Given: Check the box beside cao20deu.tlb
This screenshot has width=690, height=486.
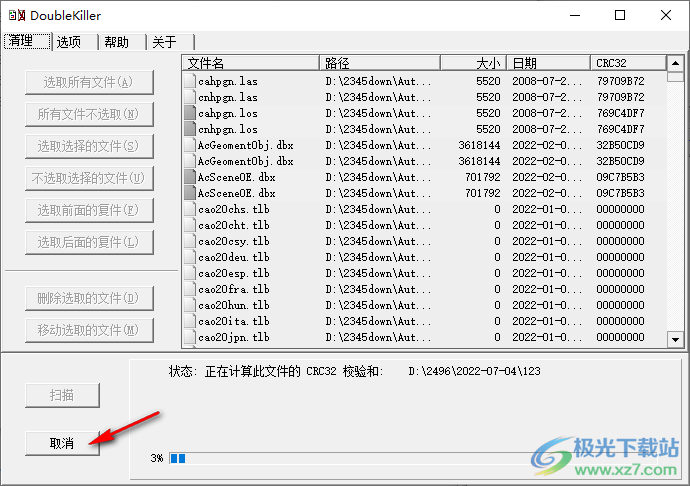Looking at the screenshot, I should [190, 257].
